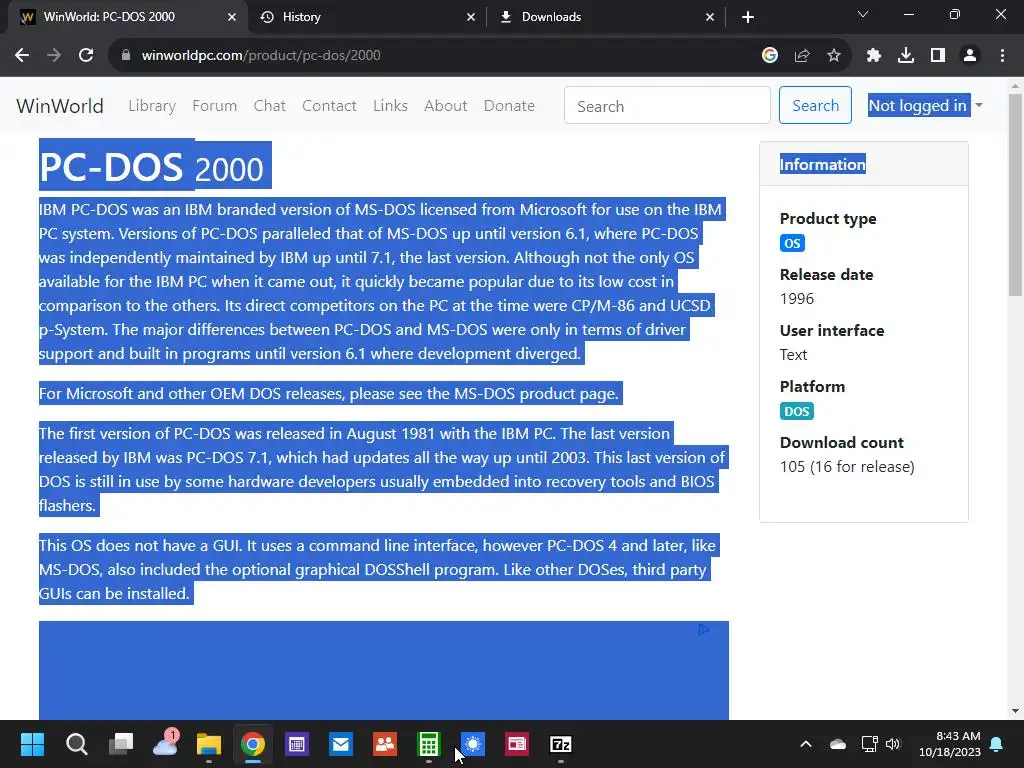Open 7-Zip from the taskbar
The height and width of the screenshot is (768, 1024).
561,744
